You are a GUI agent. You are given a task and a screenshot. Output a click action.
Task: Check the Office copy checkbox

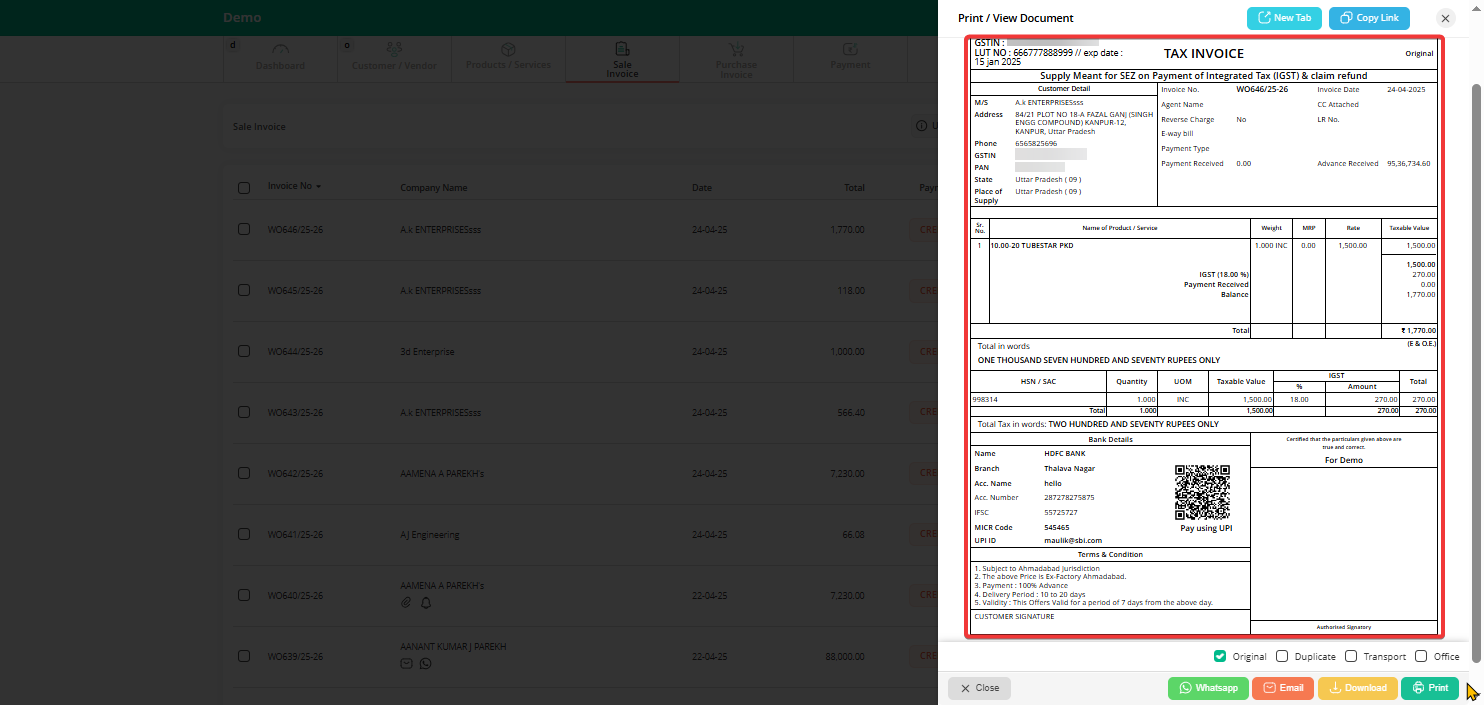(x=1421, y=656)
